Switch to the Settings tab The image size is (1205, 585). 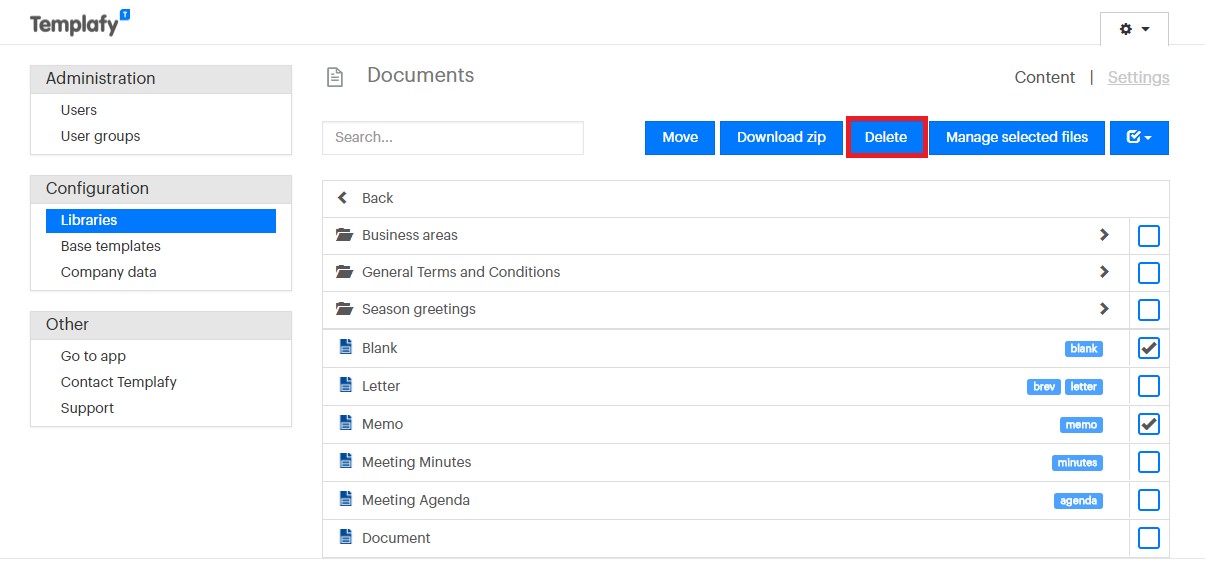point(1138,77)
